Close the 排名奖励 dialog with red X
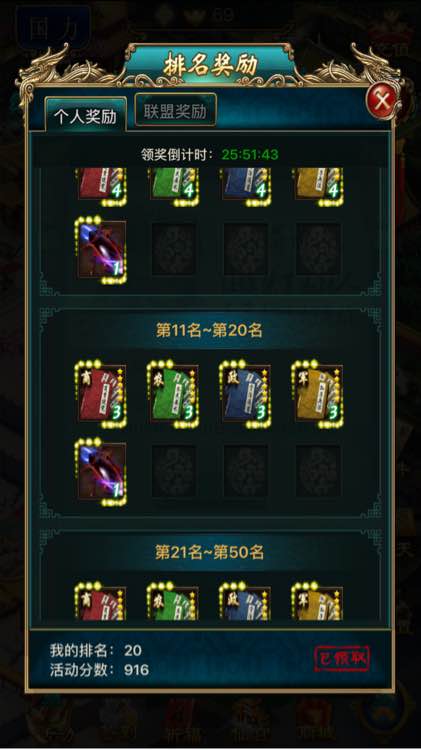The image size is (421, 750). coord(382,101)
